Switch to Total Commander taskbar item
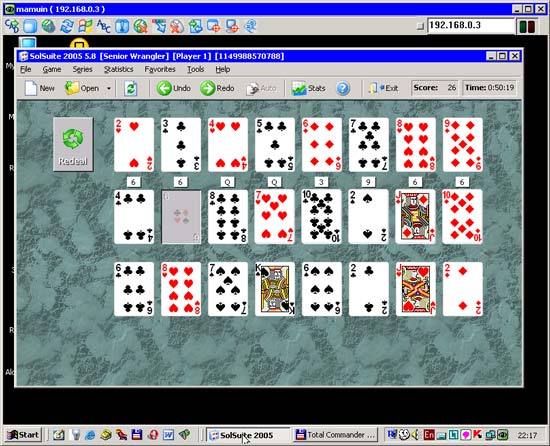Screen dimensions: 550x446 click(336, 435)
